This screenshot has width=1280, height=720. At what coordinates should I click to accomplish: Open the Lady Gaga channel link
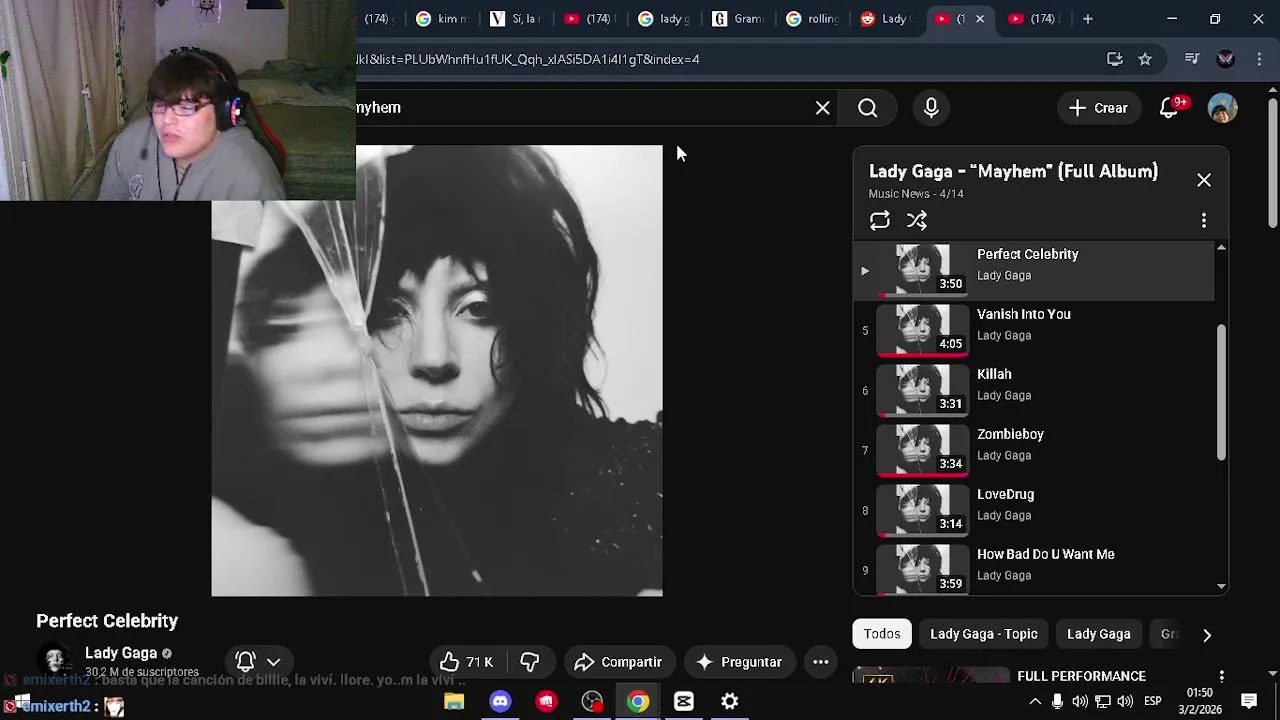point(120,653)
